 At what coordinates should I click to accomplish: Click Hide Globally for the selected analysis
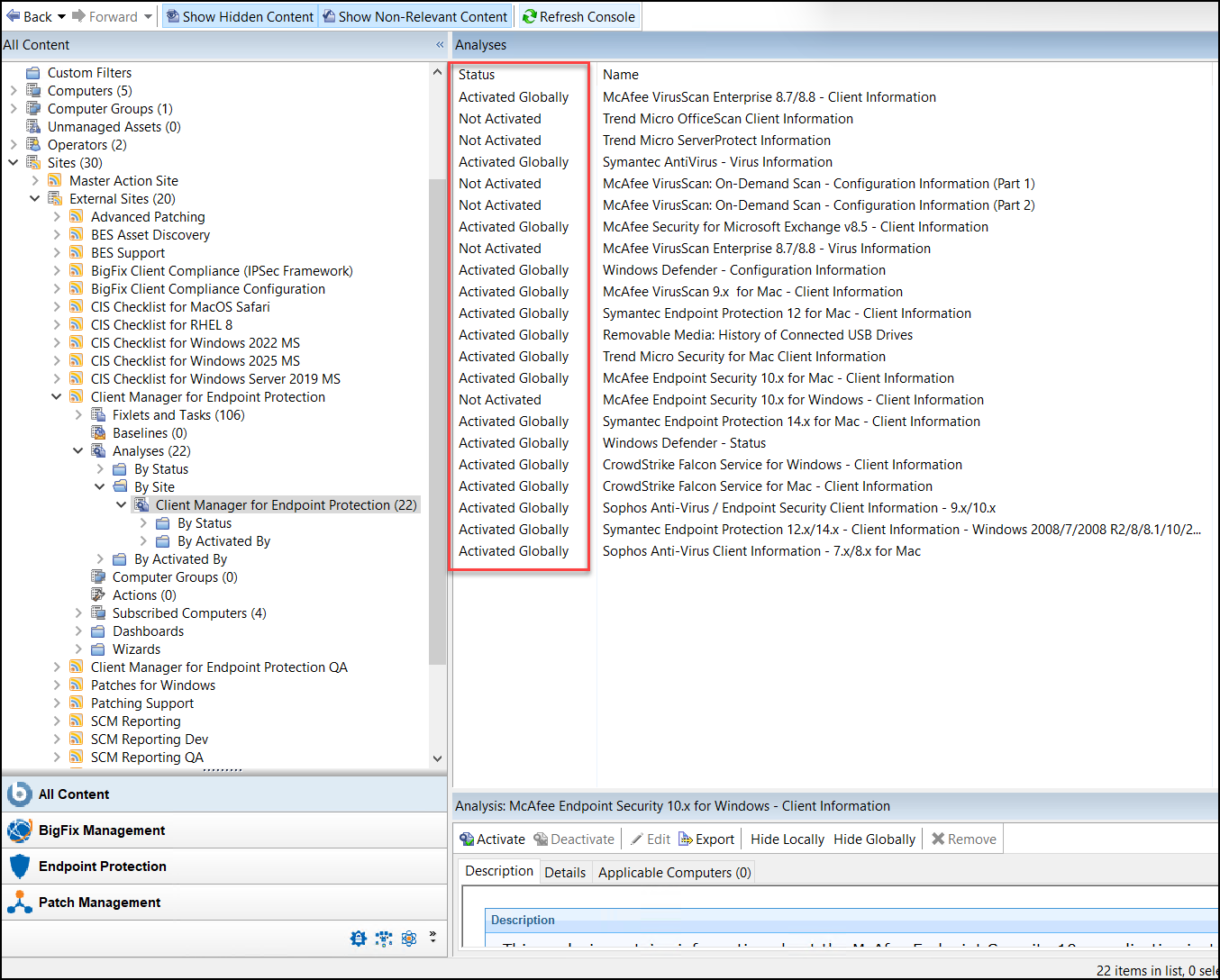(x=873, y=839)
